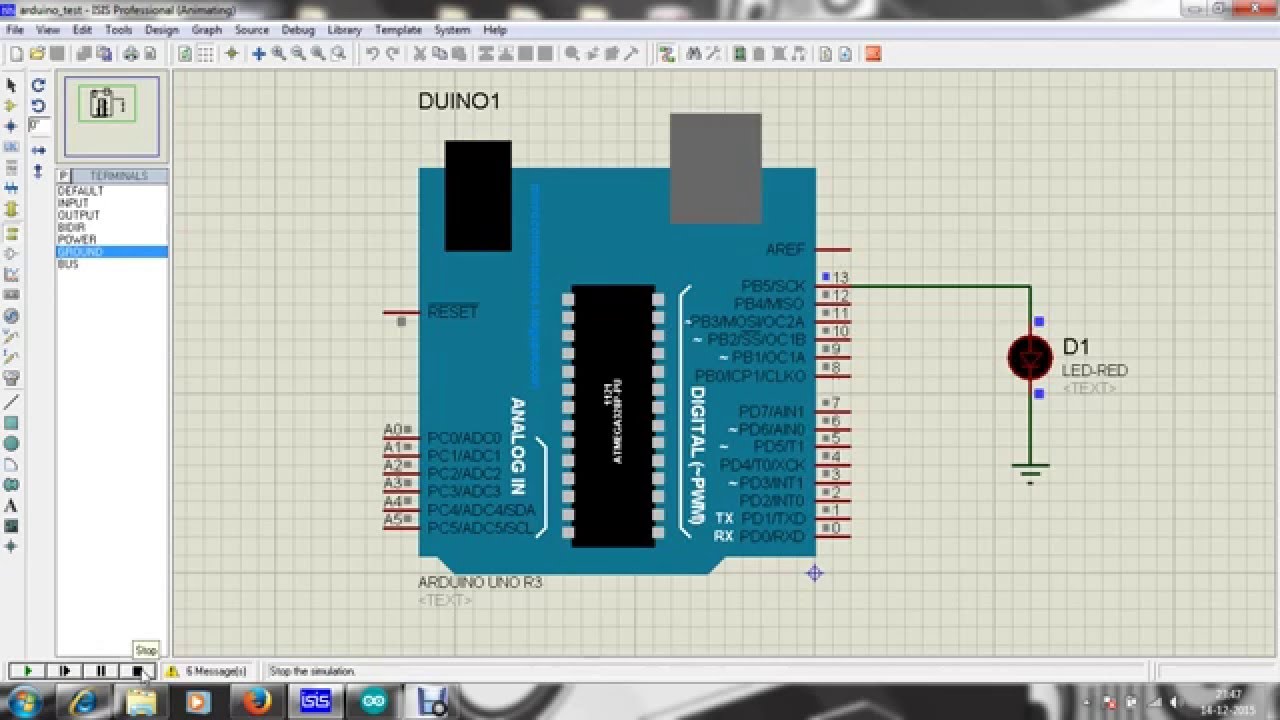Select the Terminals Mode tool
1280x720 pixels.
(x=11, y=233)
